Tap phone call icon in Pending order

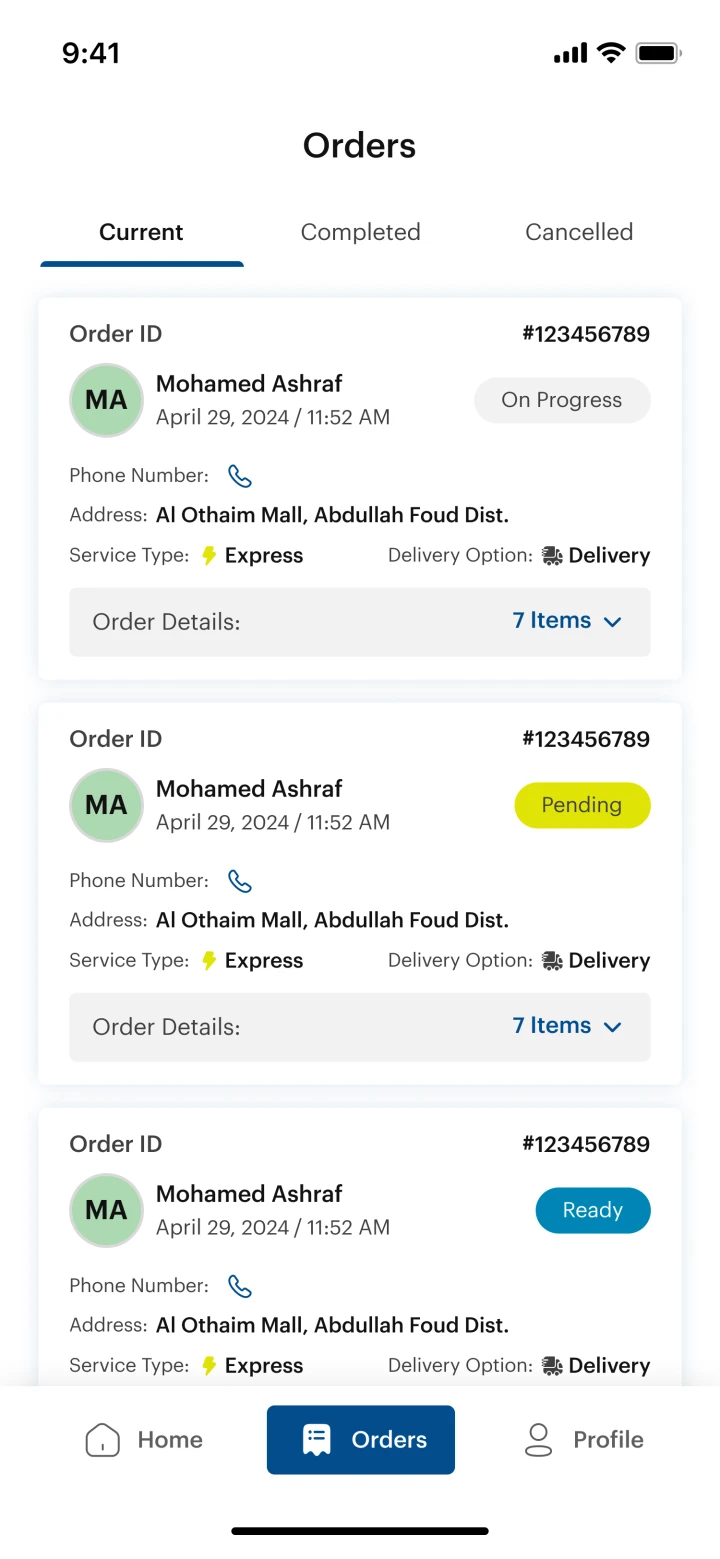coord(240,881)
